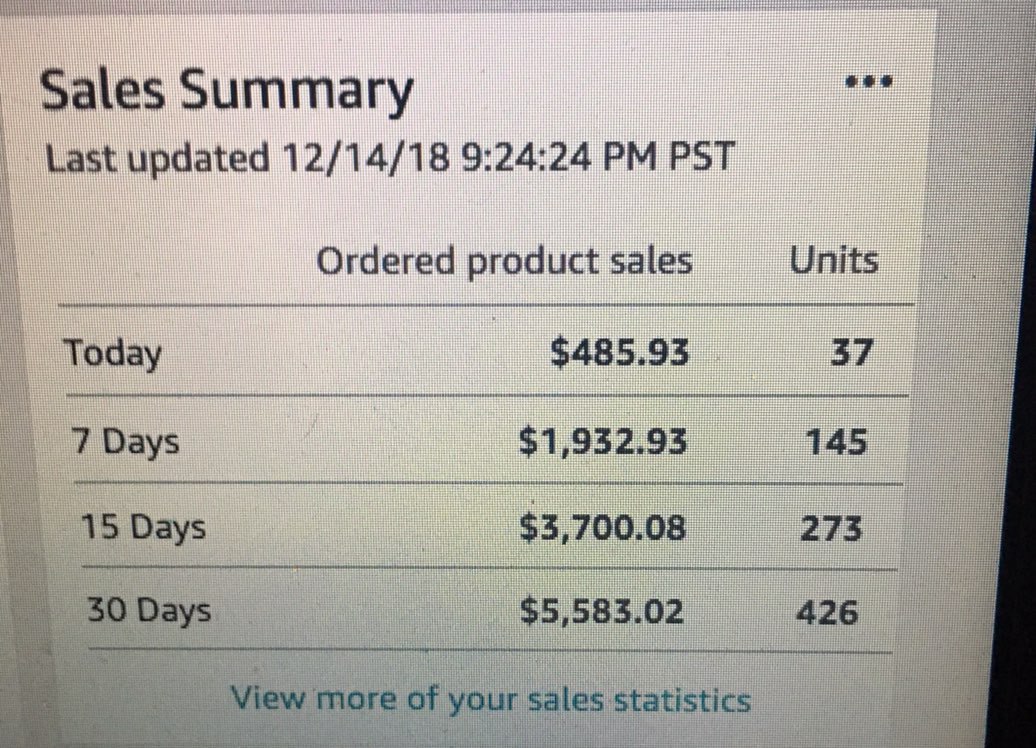The width and height of the screenshot is (1036, 748).
Task: Click the 30 Days row label
Action: click(x=148, y=610)
